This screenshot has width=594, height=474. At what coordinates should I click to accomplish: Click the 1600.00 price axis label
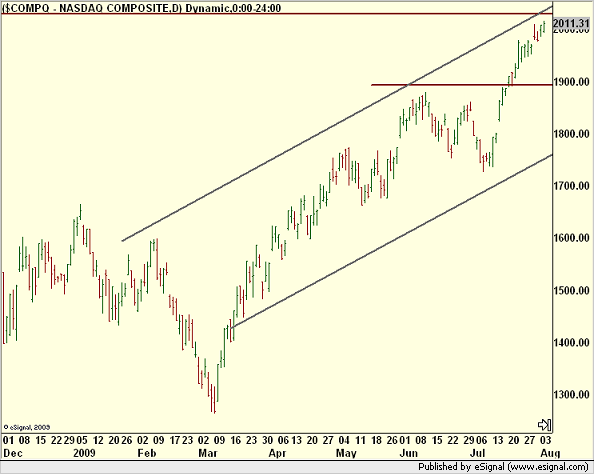tap(571, 238)
